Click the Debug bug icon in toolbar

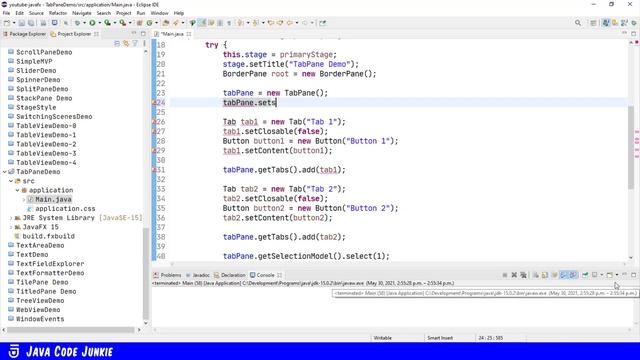tap(77, 23)
